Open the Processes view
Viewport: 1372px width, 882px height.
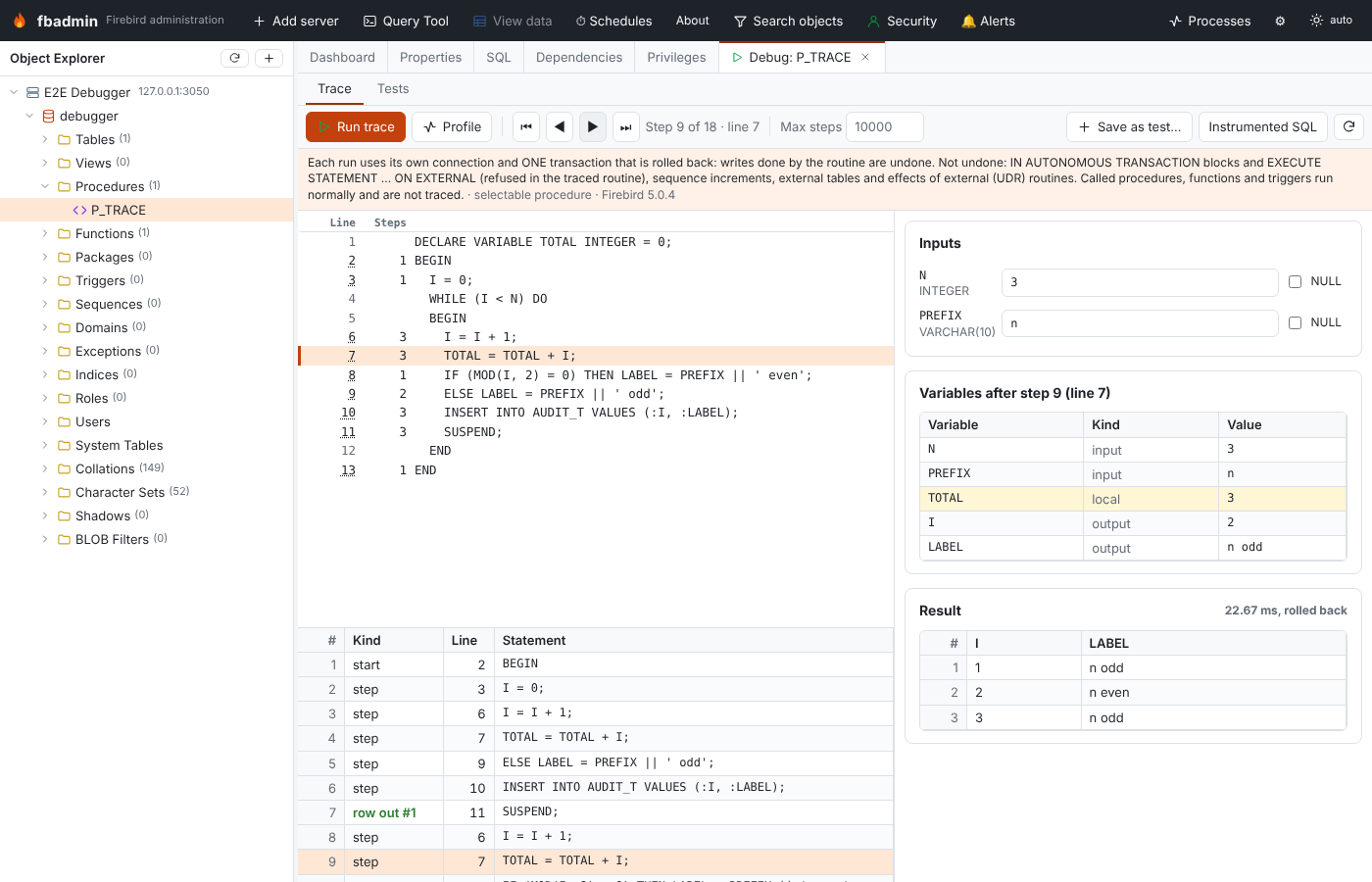click(x=1209, y=21)
